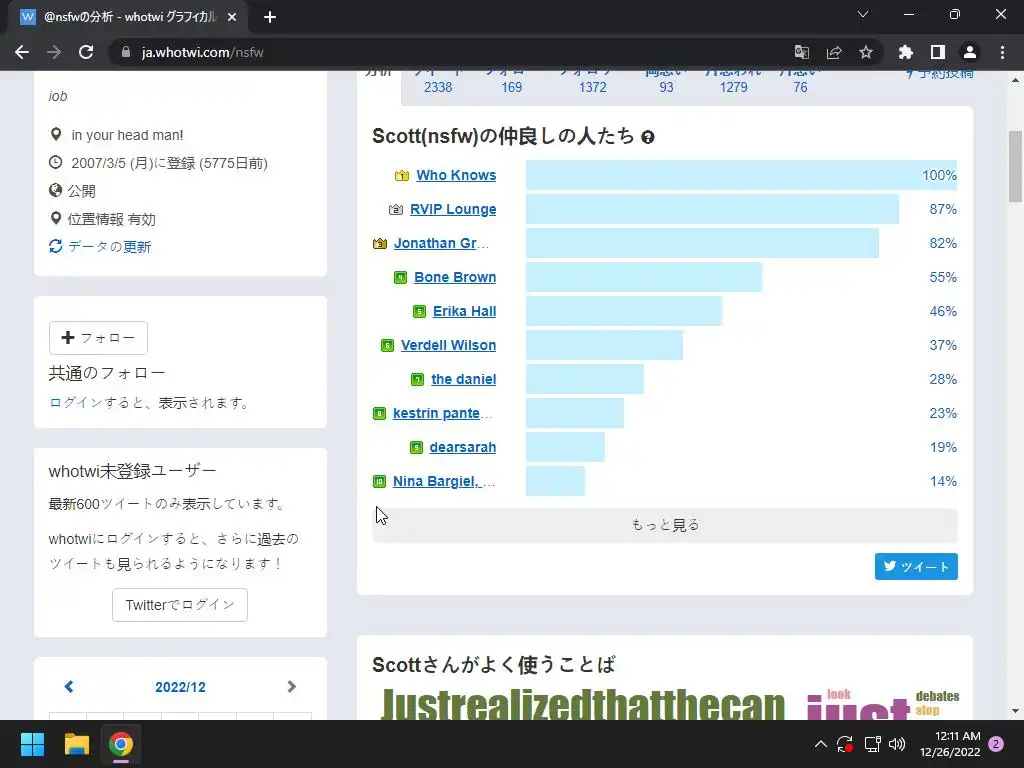Open the Bone Brown profile link

455,277
